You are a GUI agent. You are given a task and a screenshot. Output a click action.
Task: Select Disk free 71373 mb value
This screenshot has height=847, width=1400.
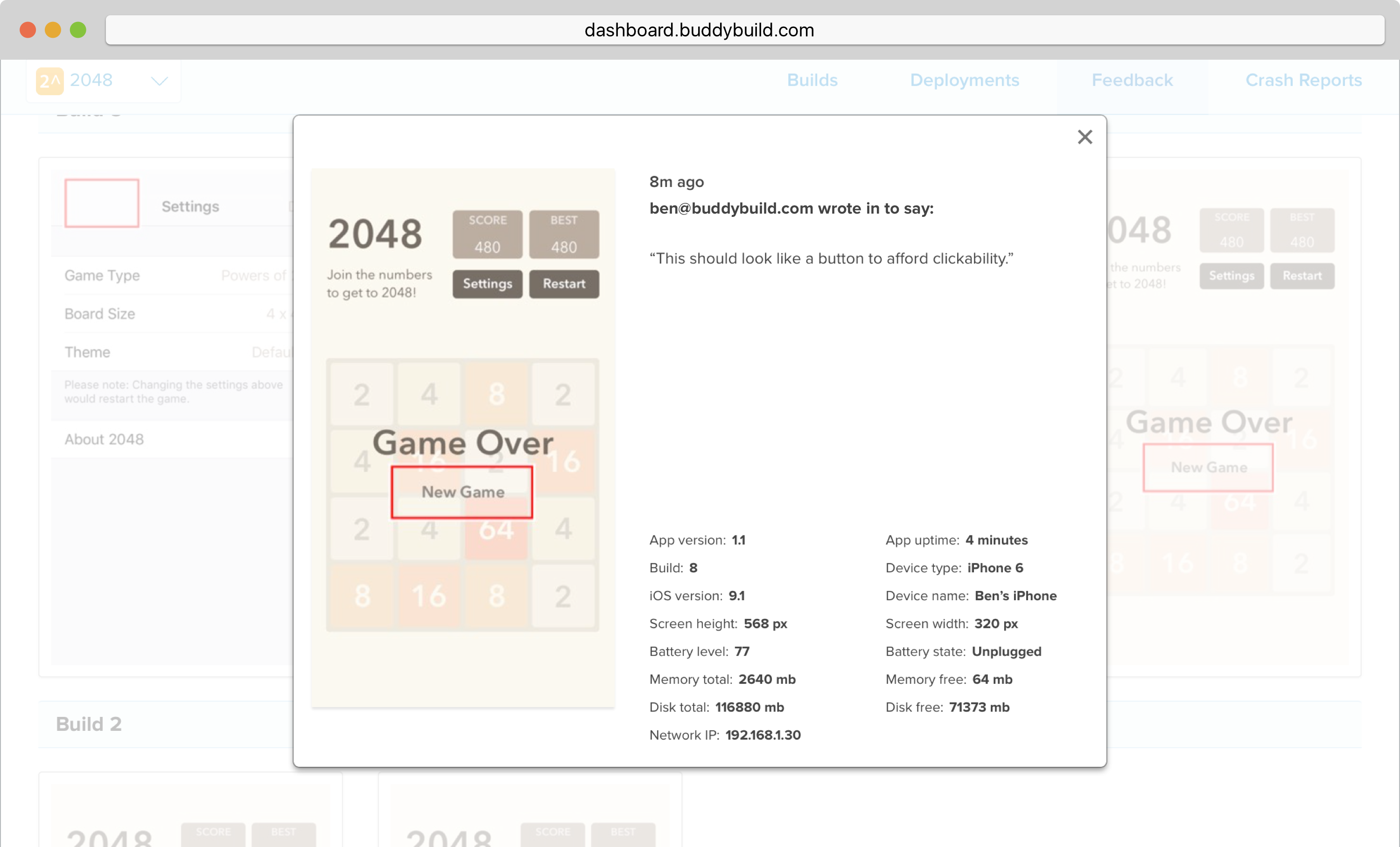pyautogui.click(x=979, y=707)
